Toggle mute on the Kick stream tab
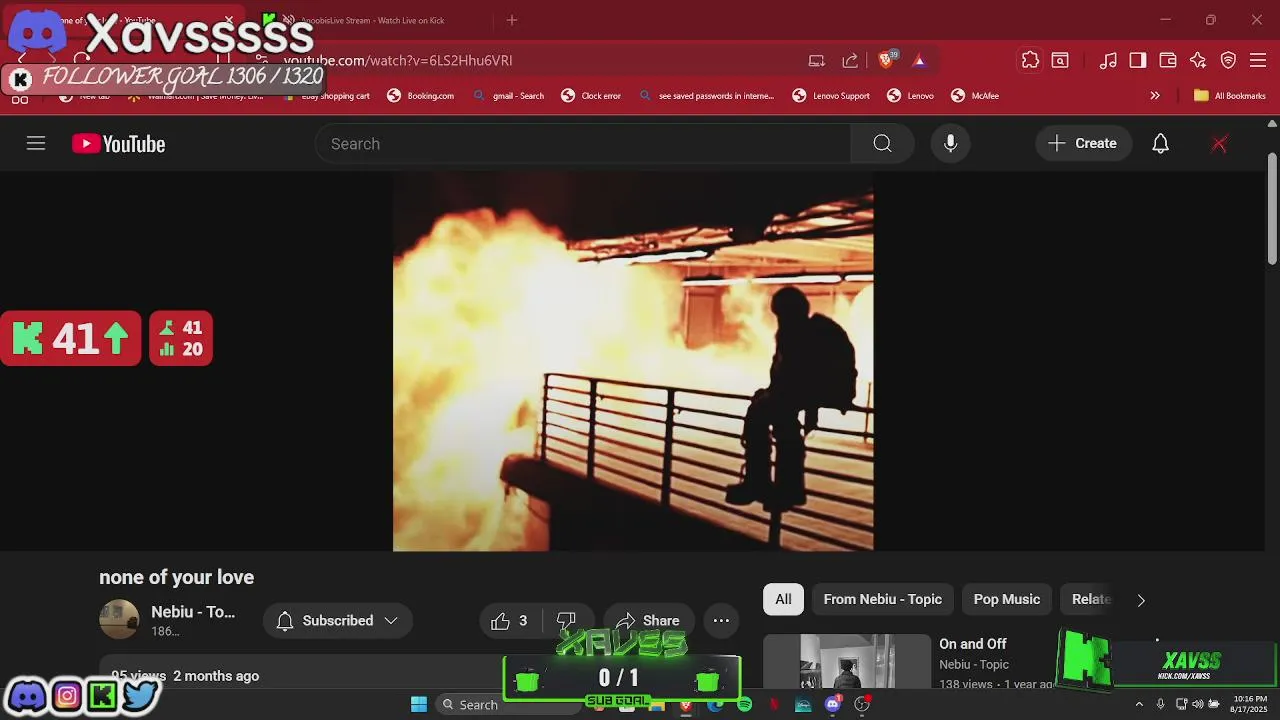 click(x=288, y=20)
